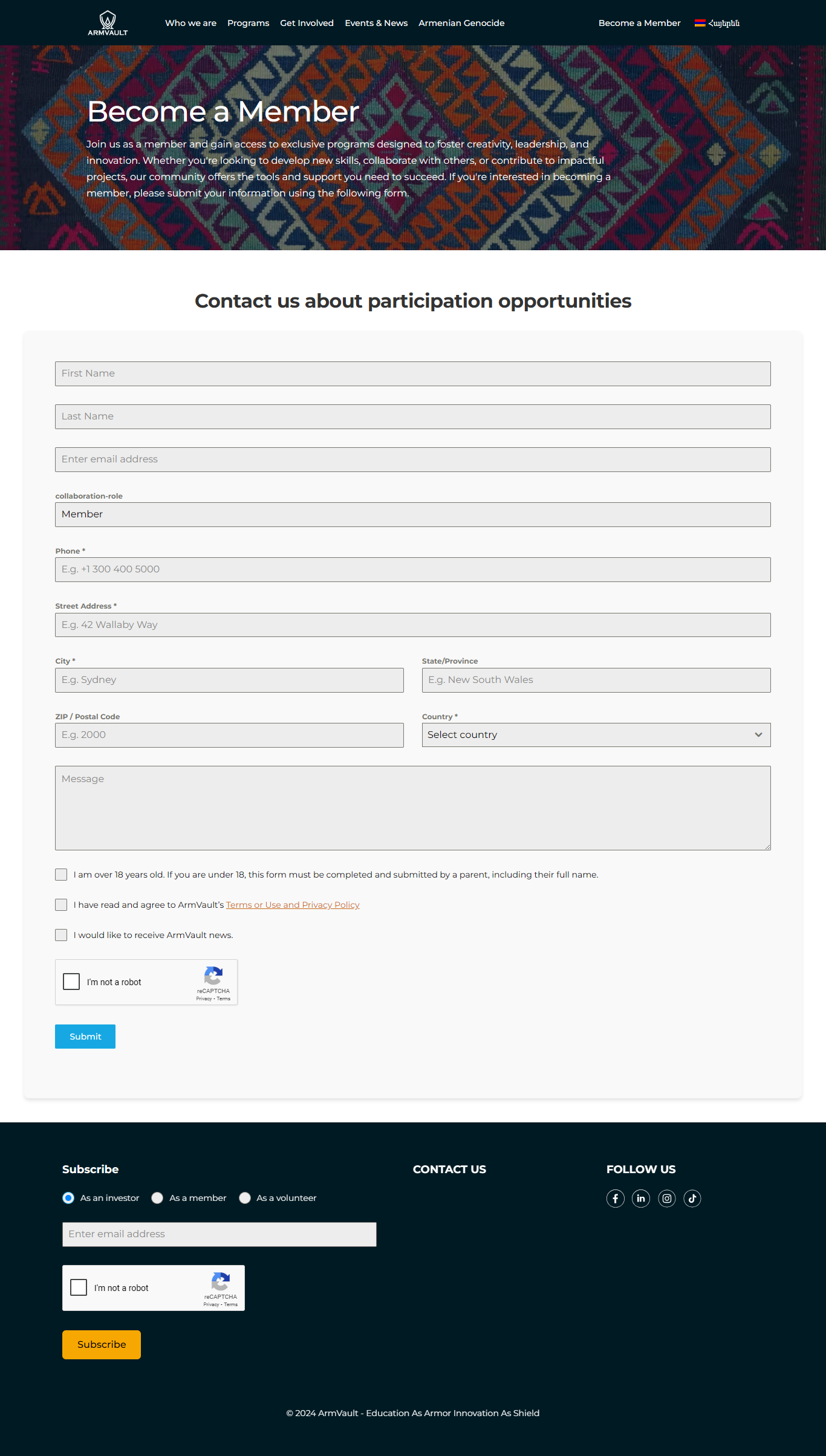Open ArmVault LinkedIn page icon
826x1456 pixels.
[640, 1199]
